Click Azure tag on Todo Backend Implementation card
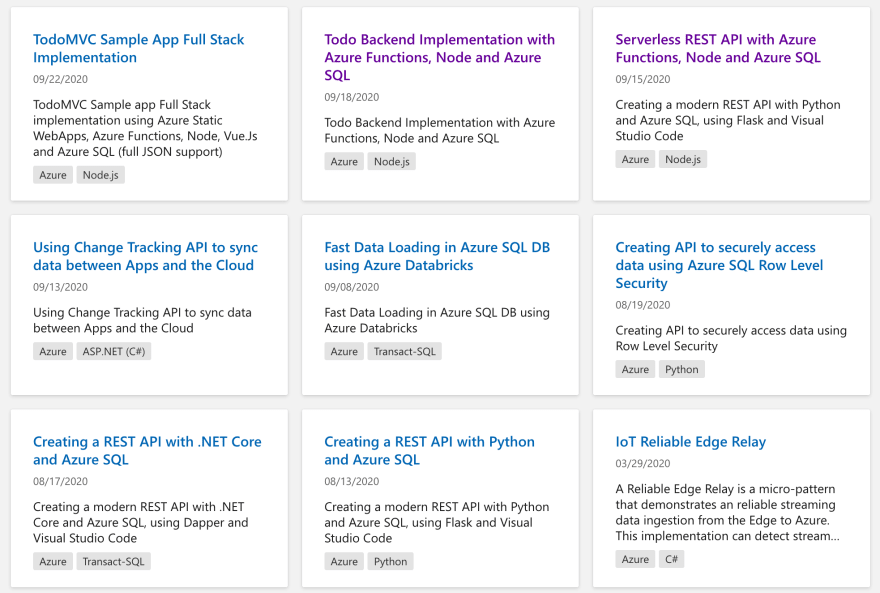The height and width of the screenshot is (593, 880). pos(344,162)
